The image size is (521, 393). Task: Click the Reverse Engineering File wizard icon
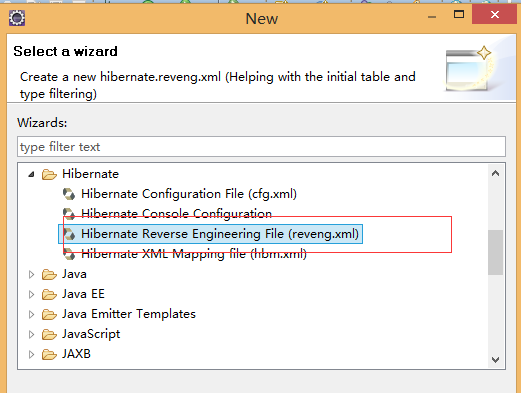pyautogui.click(x=69, y=234)
